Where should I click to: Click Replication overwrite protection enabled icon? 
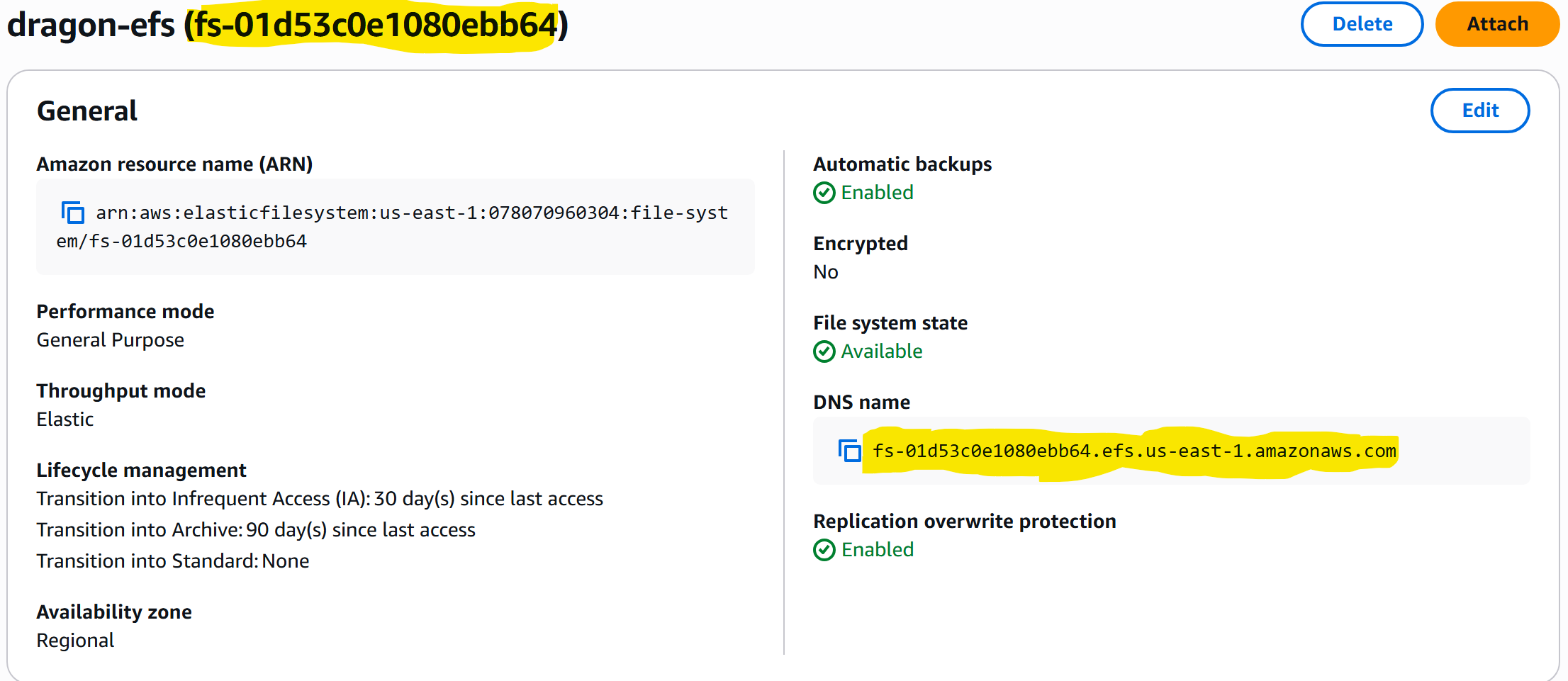click(824, 550)
